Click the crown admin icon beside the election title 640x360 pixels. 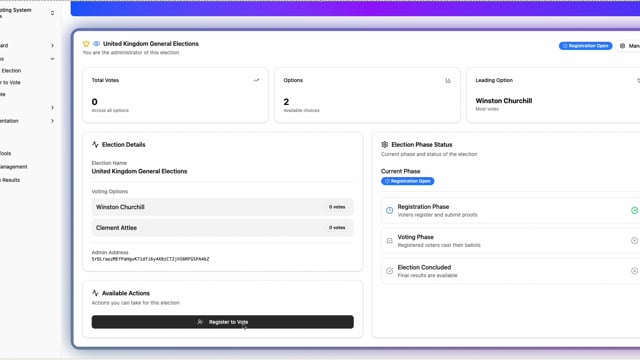[x=86, y=44]
